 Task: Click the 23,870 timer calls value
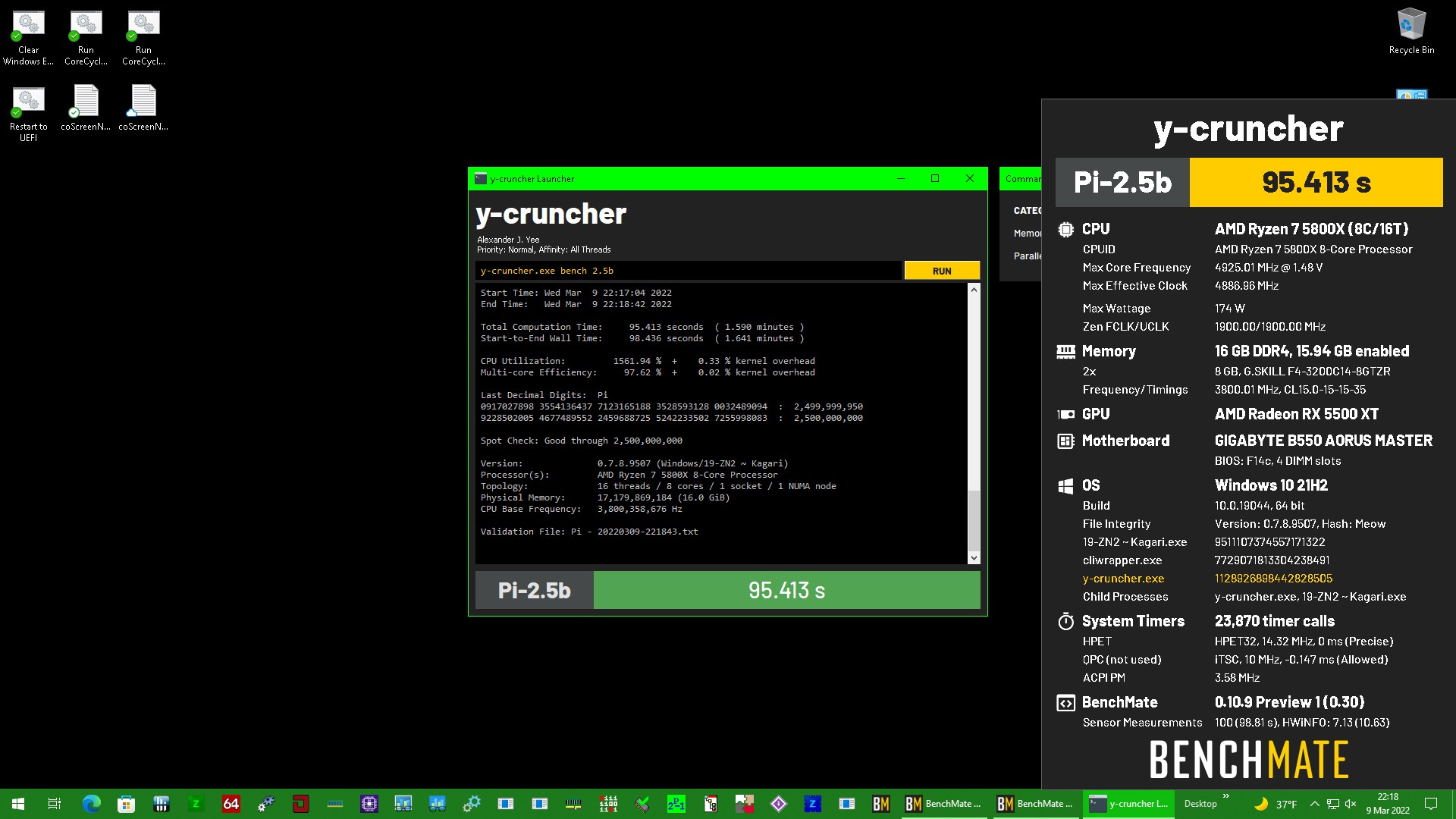coord(1275,621)
